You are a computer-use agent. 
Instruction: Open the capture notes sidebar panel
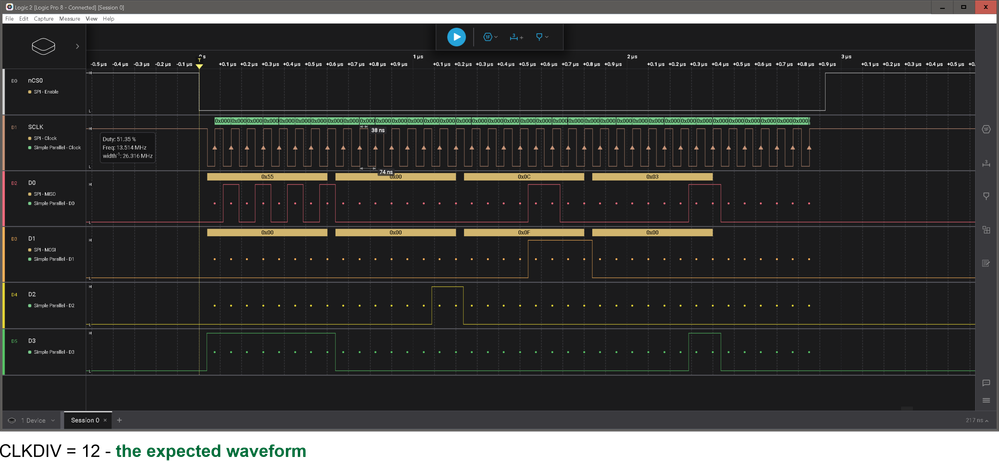click(x=986, y=264)
